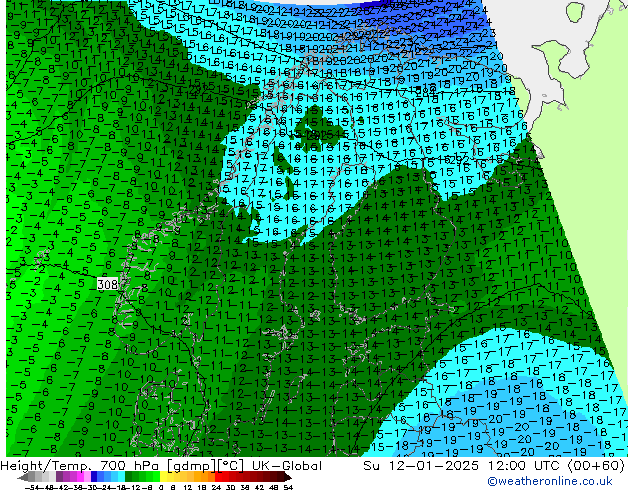The width and height of the screenshot is (634, 490).
Task: Pick the magenta swatch in the legend
Action: pyautogui.click(x=80, y=477)
